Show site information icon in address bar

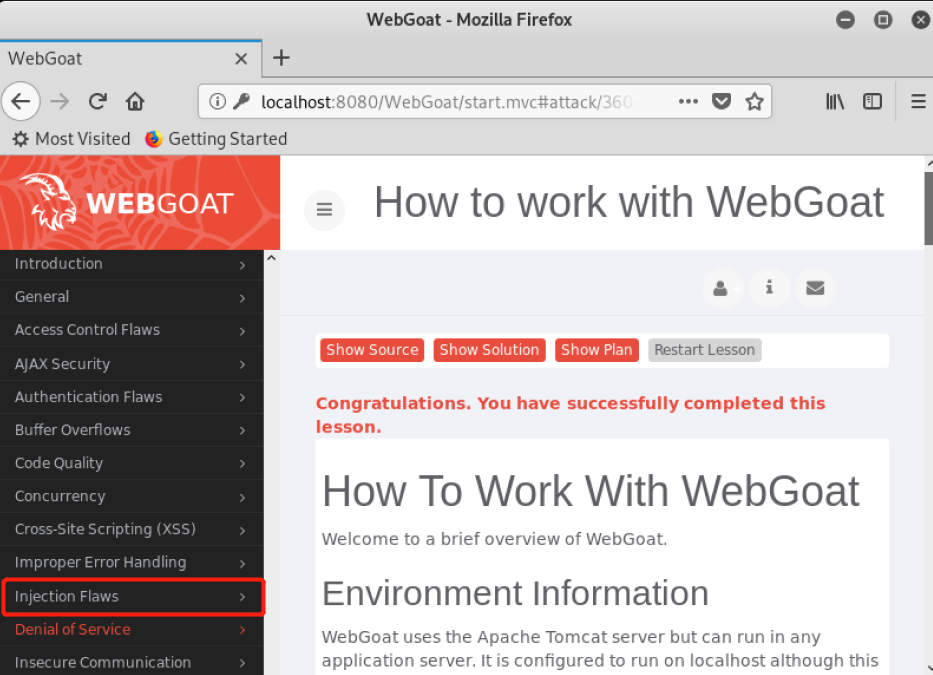(218, 102)
